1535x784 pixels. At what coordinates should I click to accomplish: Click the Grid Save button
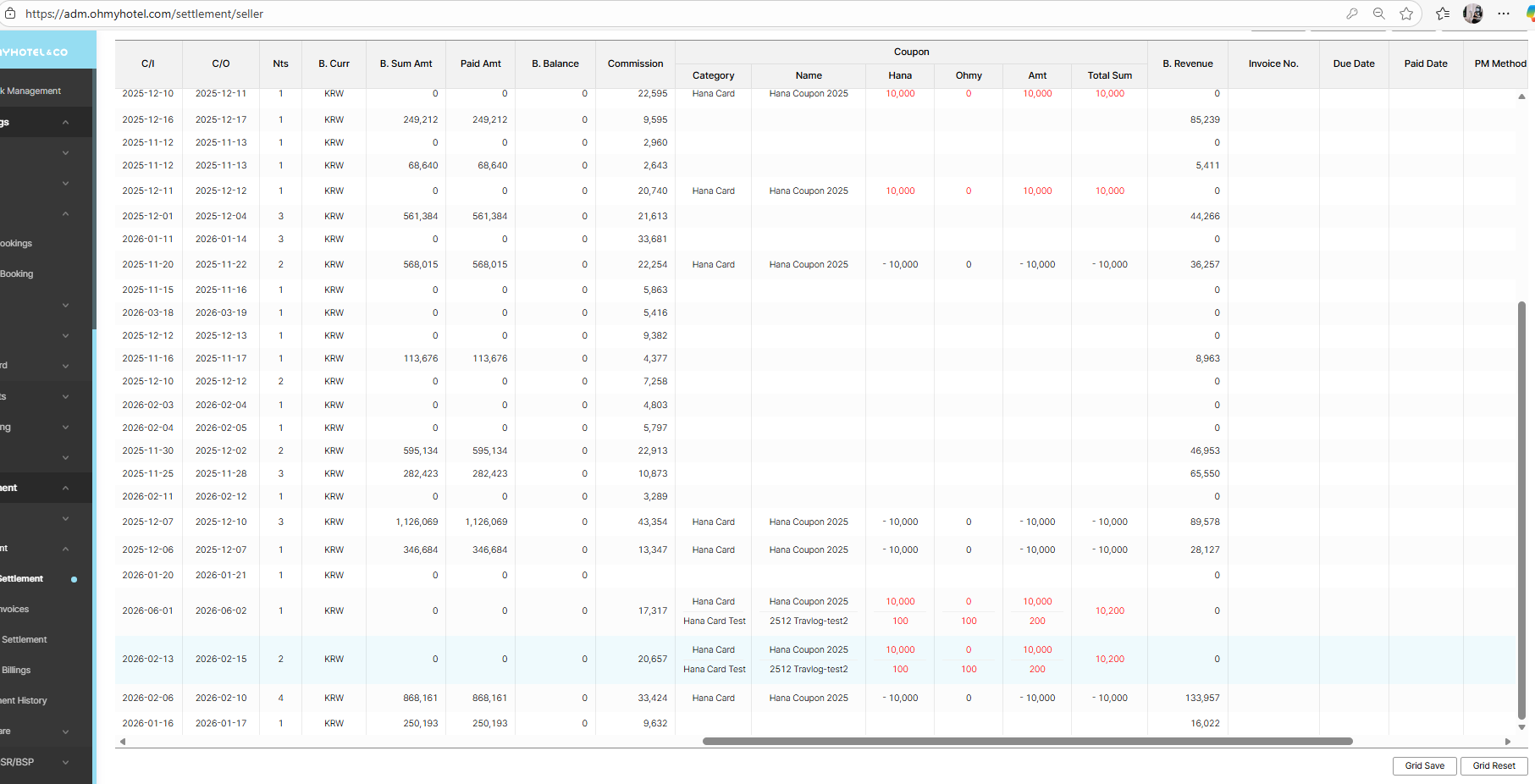click(x=1424, y=765)
